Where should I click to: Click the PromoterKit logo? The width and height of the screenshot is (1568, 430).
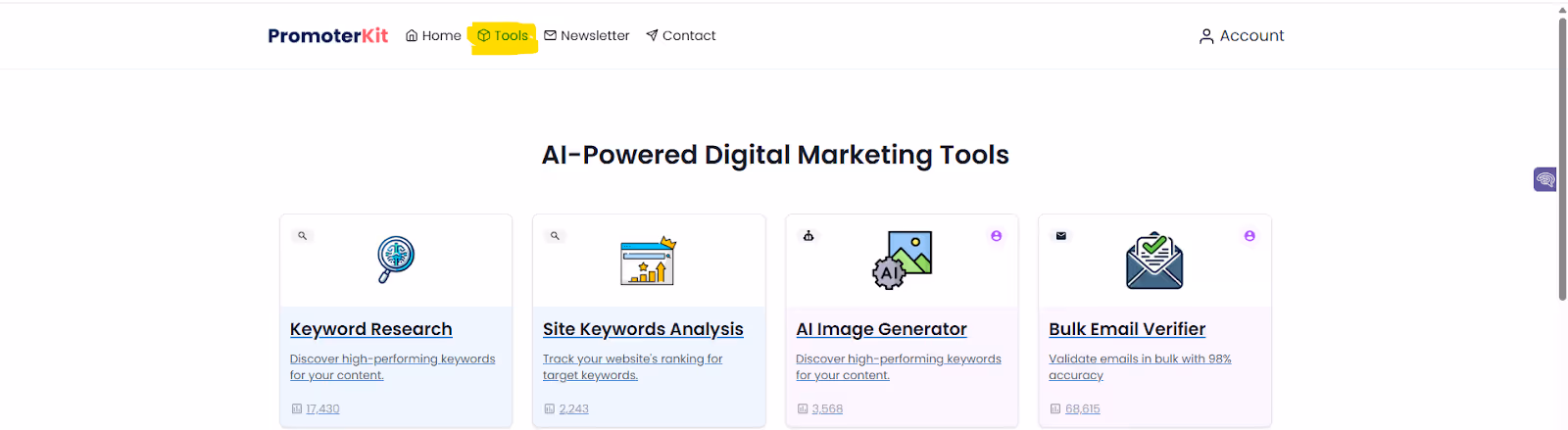[x=328, y=35]
